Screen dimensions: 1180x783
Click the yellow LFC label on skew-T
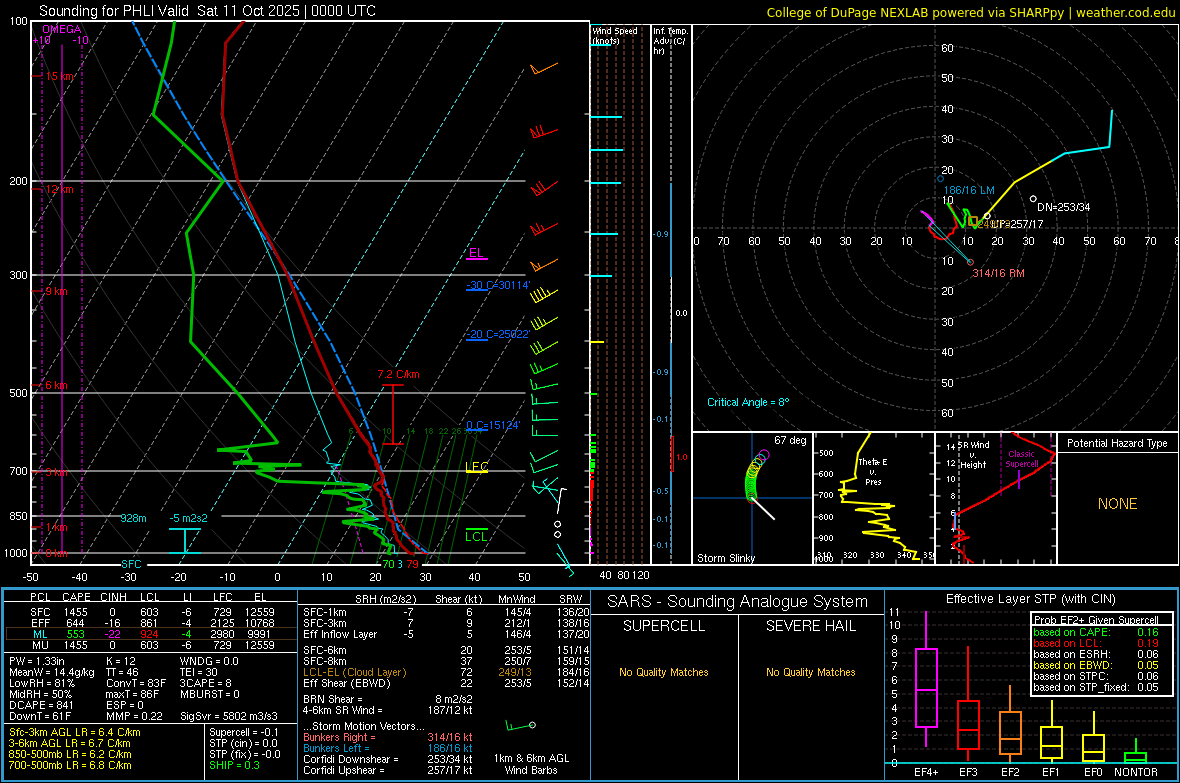[x=477, y=467]
